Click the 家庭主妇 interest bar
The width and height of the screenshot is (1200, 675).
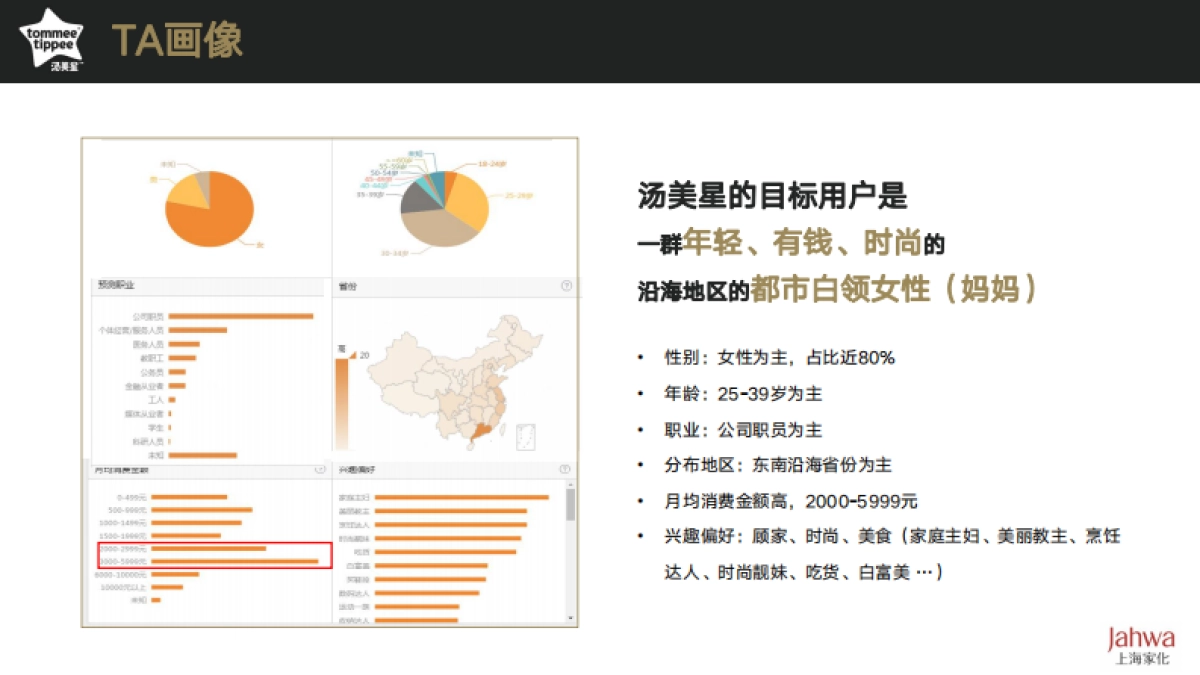point(460,497)
